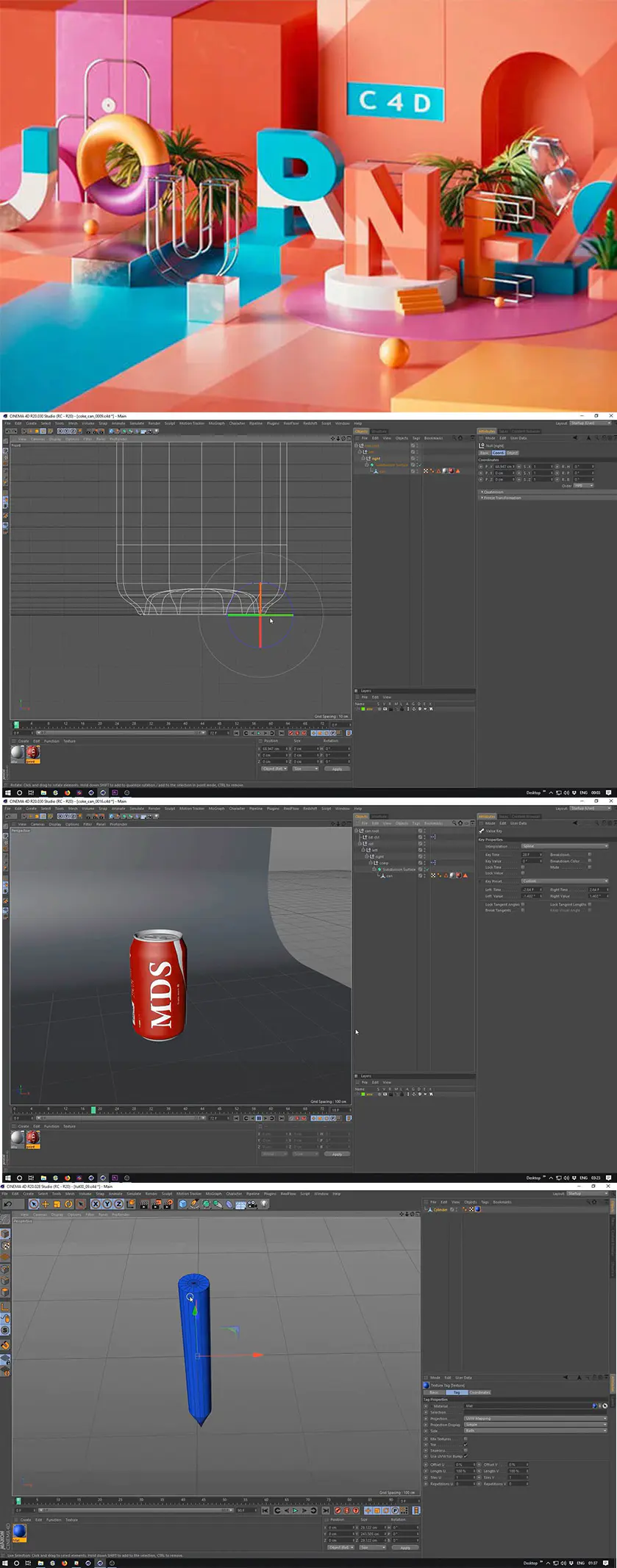Image resolution: width=617 pixels, height=1568 pixels.
Task: Click the Camera icon in nut00_09 toolbar
Action: pos(252,1204)
